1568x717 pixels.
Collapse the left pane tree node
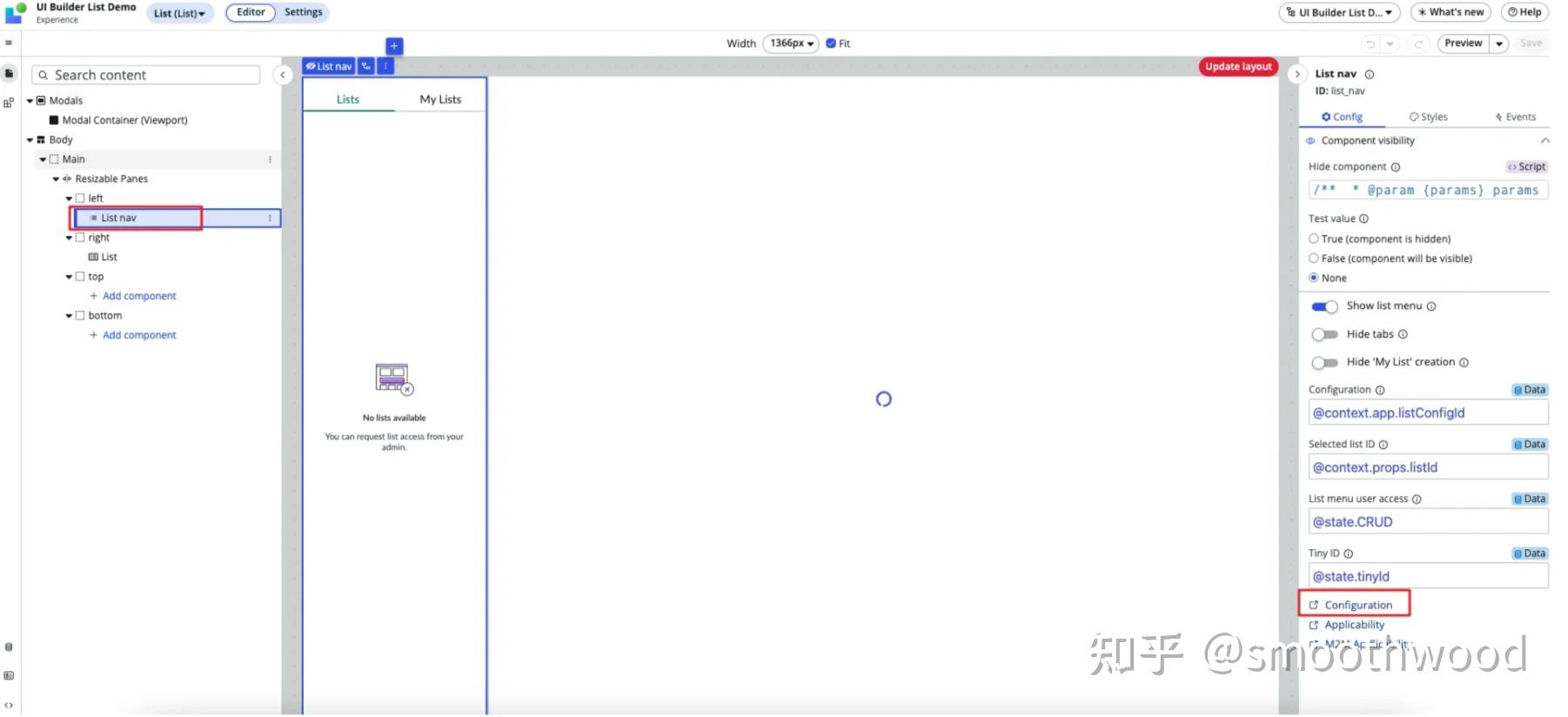point(69,198)
